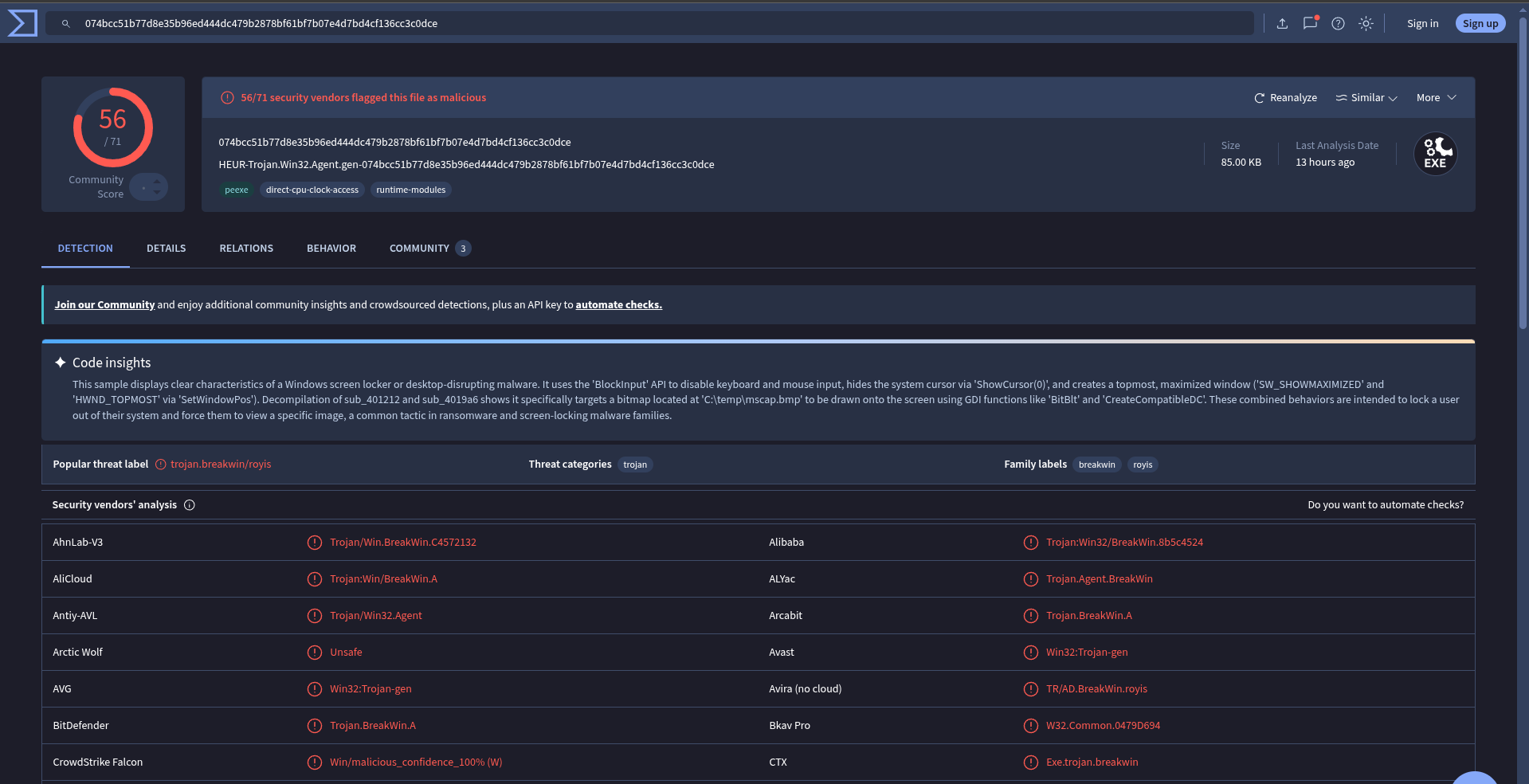Open the Details tab
This screenshot has height=784, width=1529.
click(x=167, y=249)
